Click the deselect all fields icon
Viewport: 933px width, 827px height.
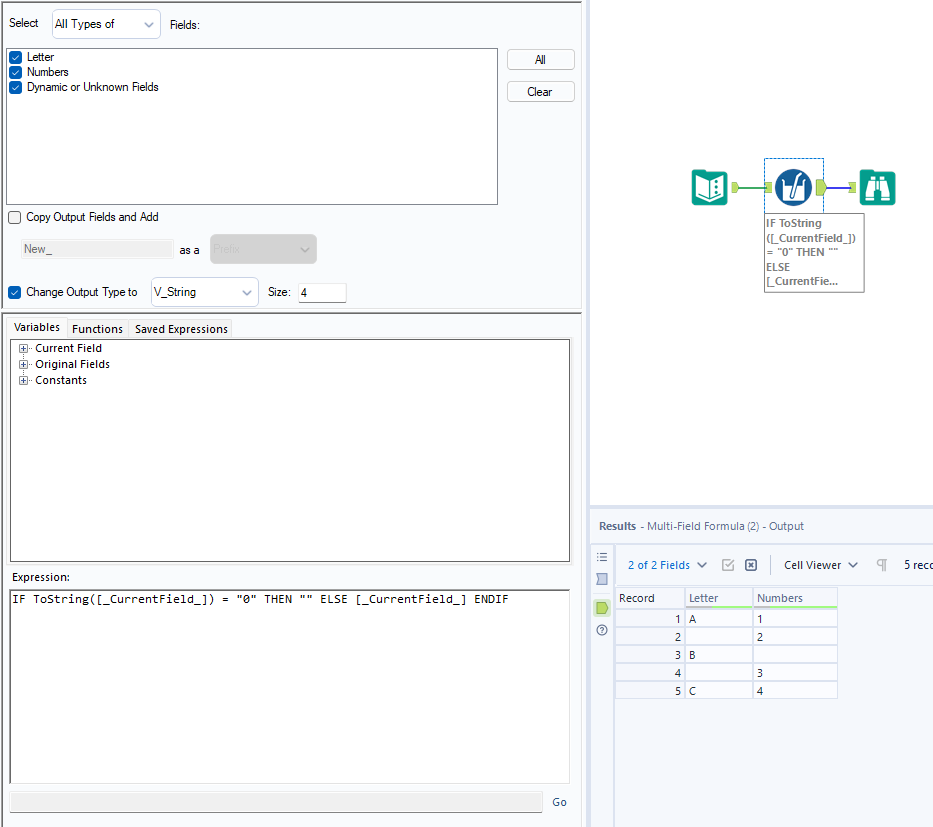[x=750, y=565]
